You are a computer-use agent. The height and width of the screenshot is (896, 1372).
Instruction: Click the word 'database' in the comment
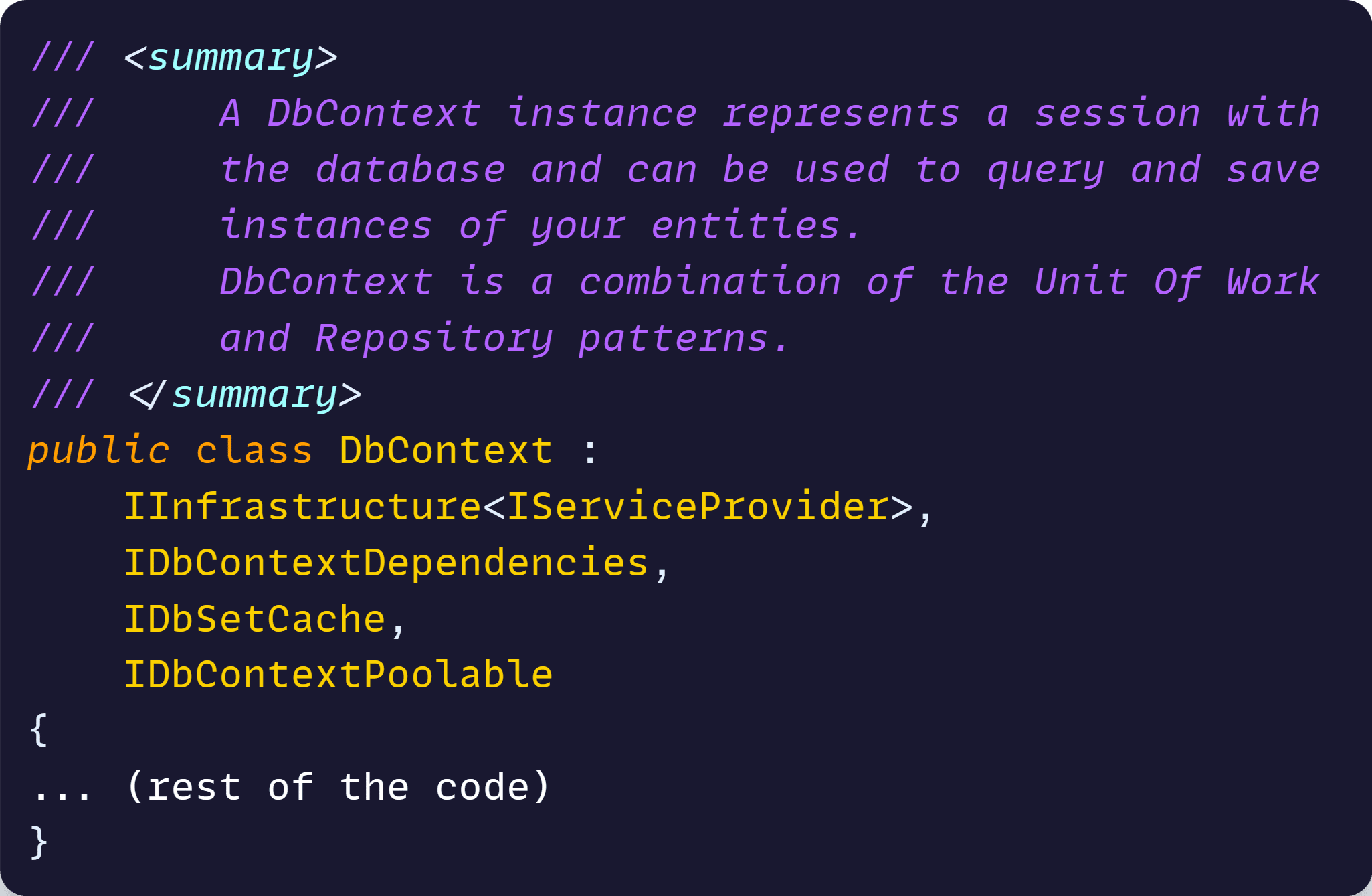[x=410, y=170]
